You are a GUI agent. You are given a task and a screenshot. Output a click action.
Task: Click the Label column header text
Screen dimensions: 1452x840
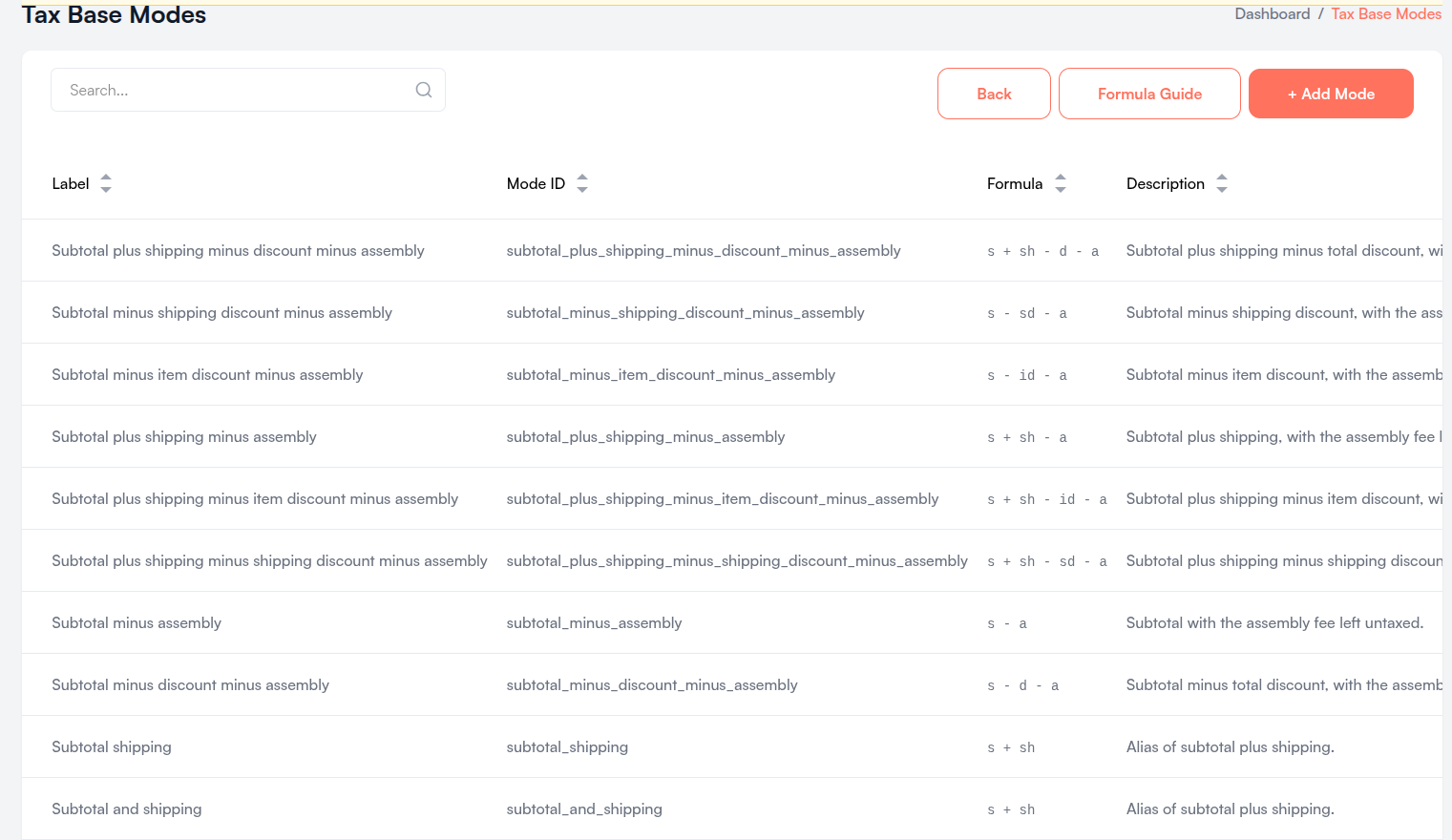[71, 183]
